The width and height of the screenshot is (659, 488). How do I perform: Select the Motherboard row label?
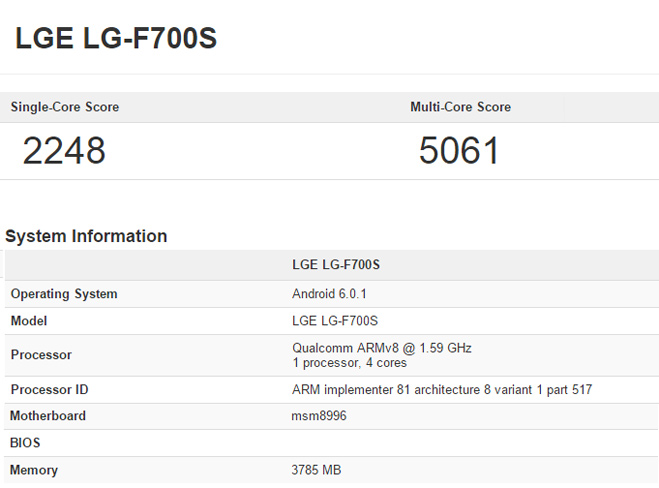tap(48, 416)
